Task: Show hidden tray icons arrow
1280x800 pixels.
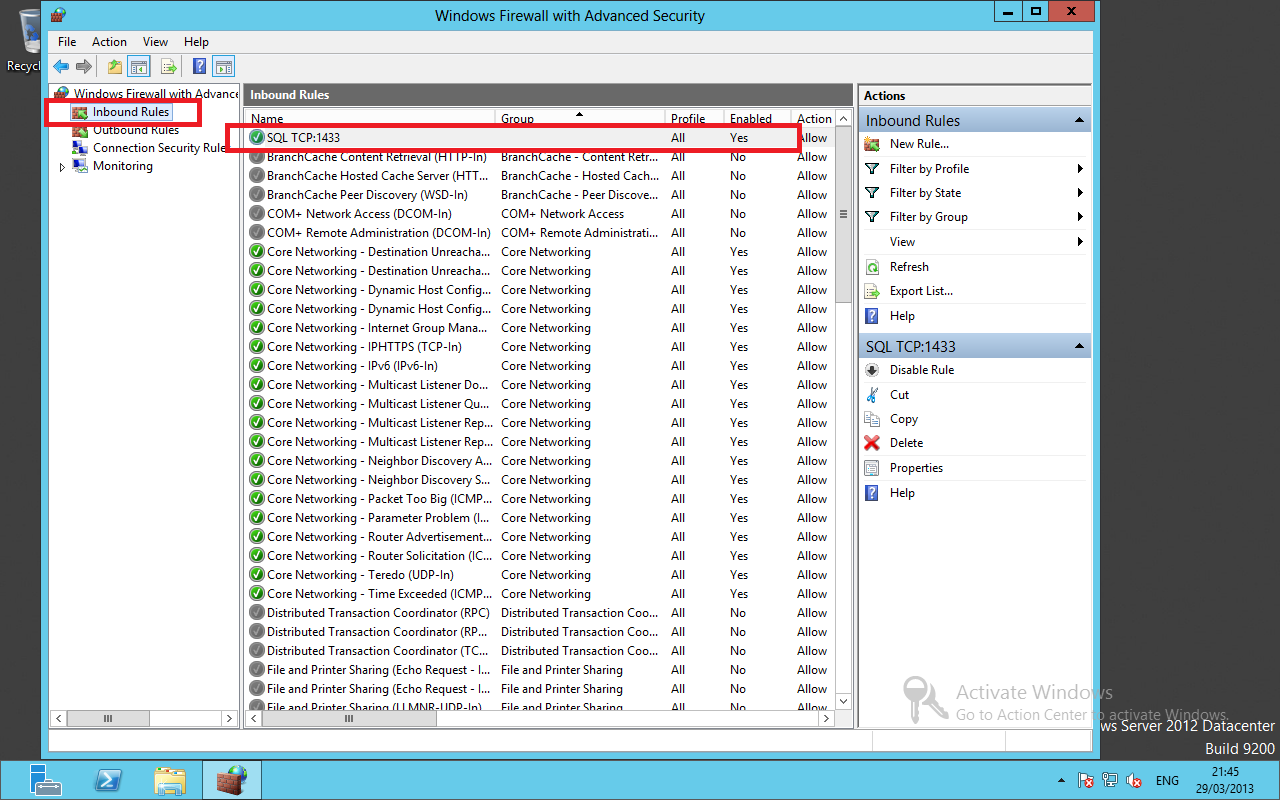Action: tap(1061, 780)
